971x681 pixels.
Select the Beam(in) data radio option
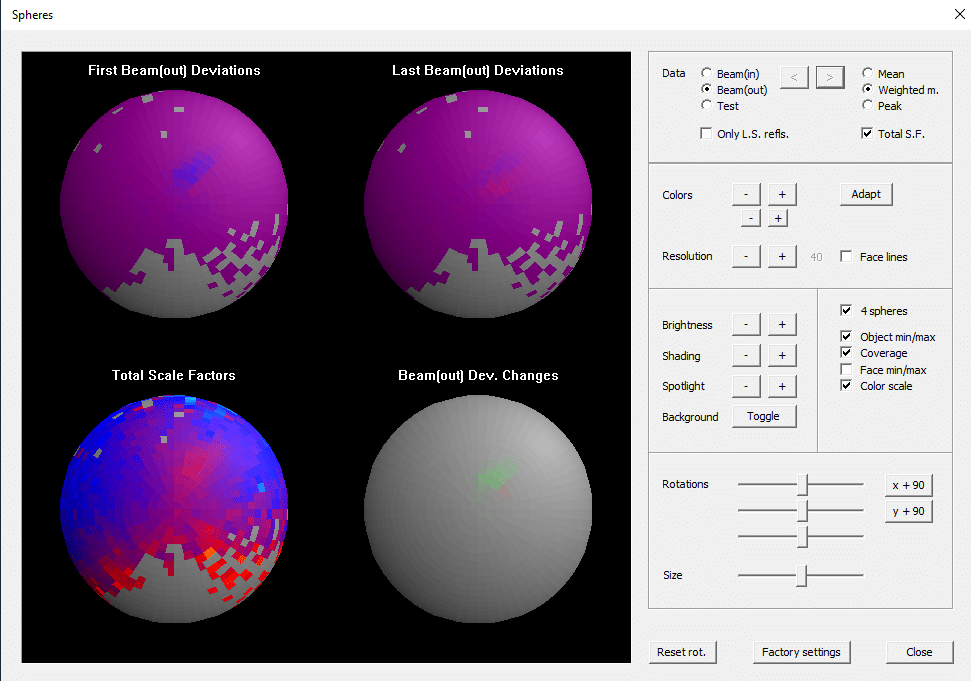coord(707,74)
